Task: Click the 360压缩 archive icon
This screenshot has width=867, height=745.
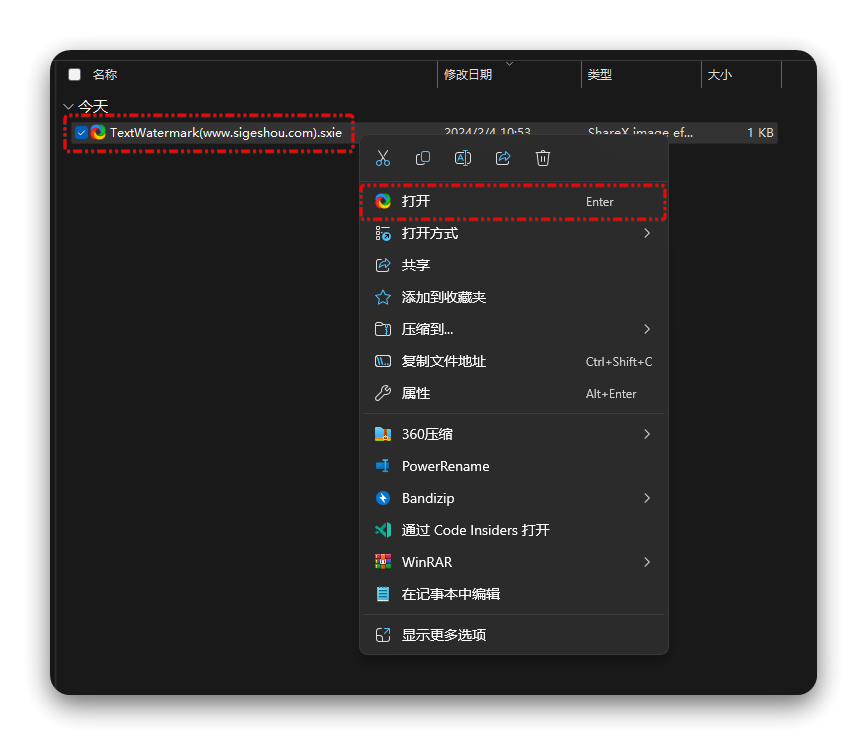Action: point(384,433)
